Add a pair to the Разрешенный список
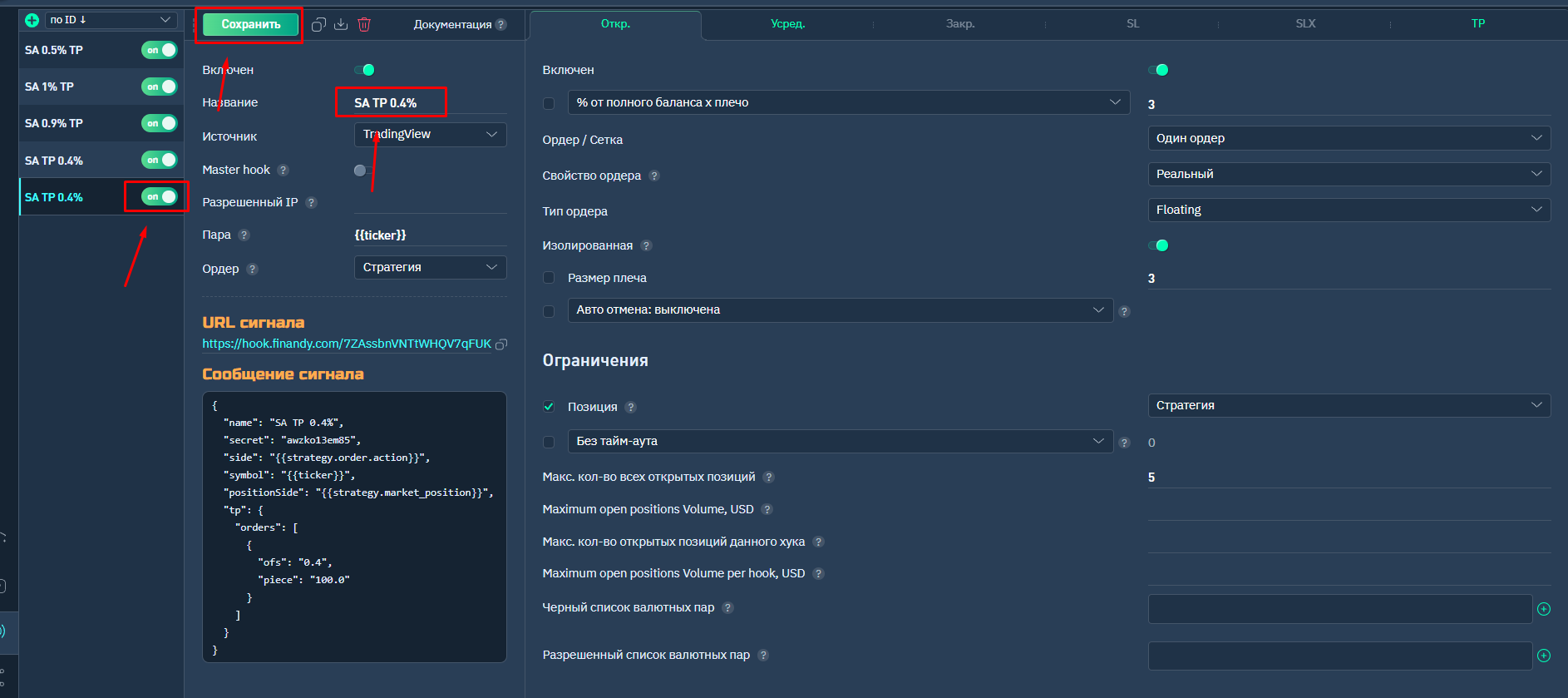1568x698 pixels. tap(1544, 656)
